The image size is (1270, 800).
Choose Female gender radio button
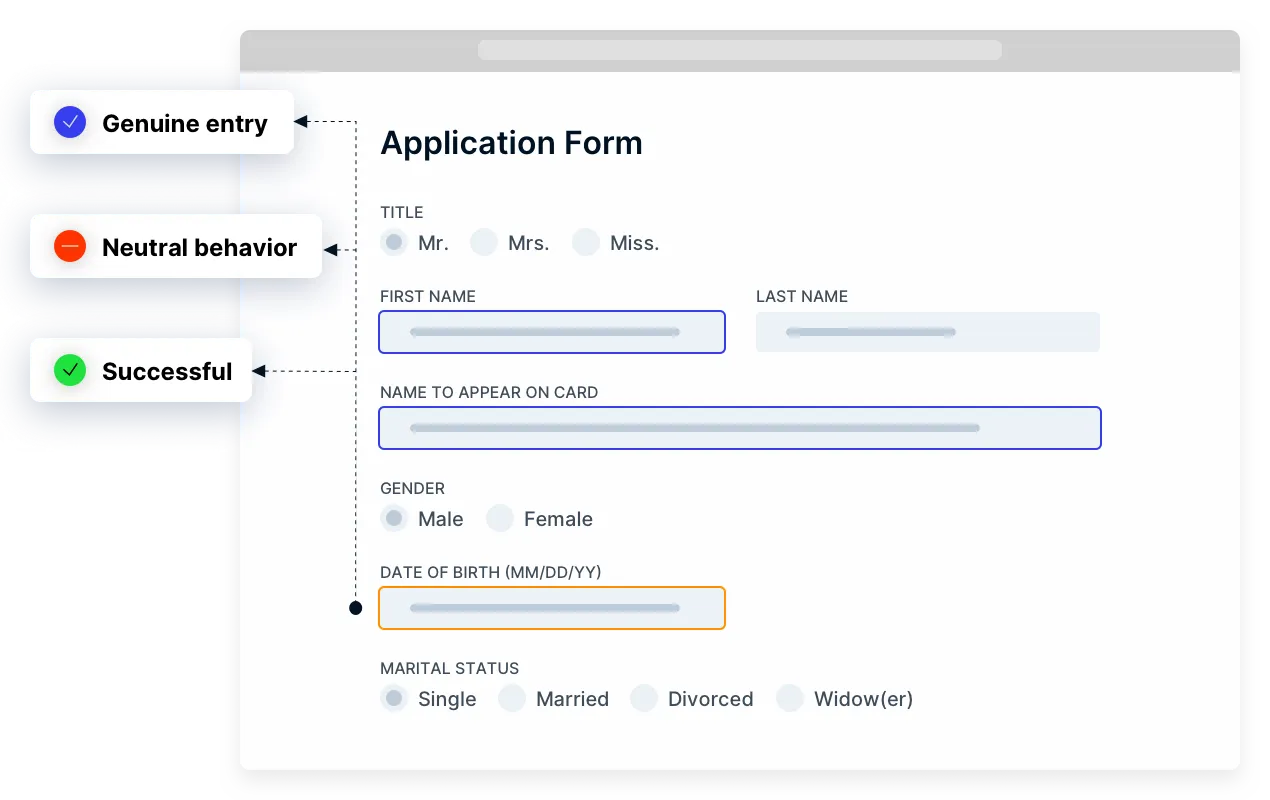[500, 518]
